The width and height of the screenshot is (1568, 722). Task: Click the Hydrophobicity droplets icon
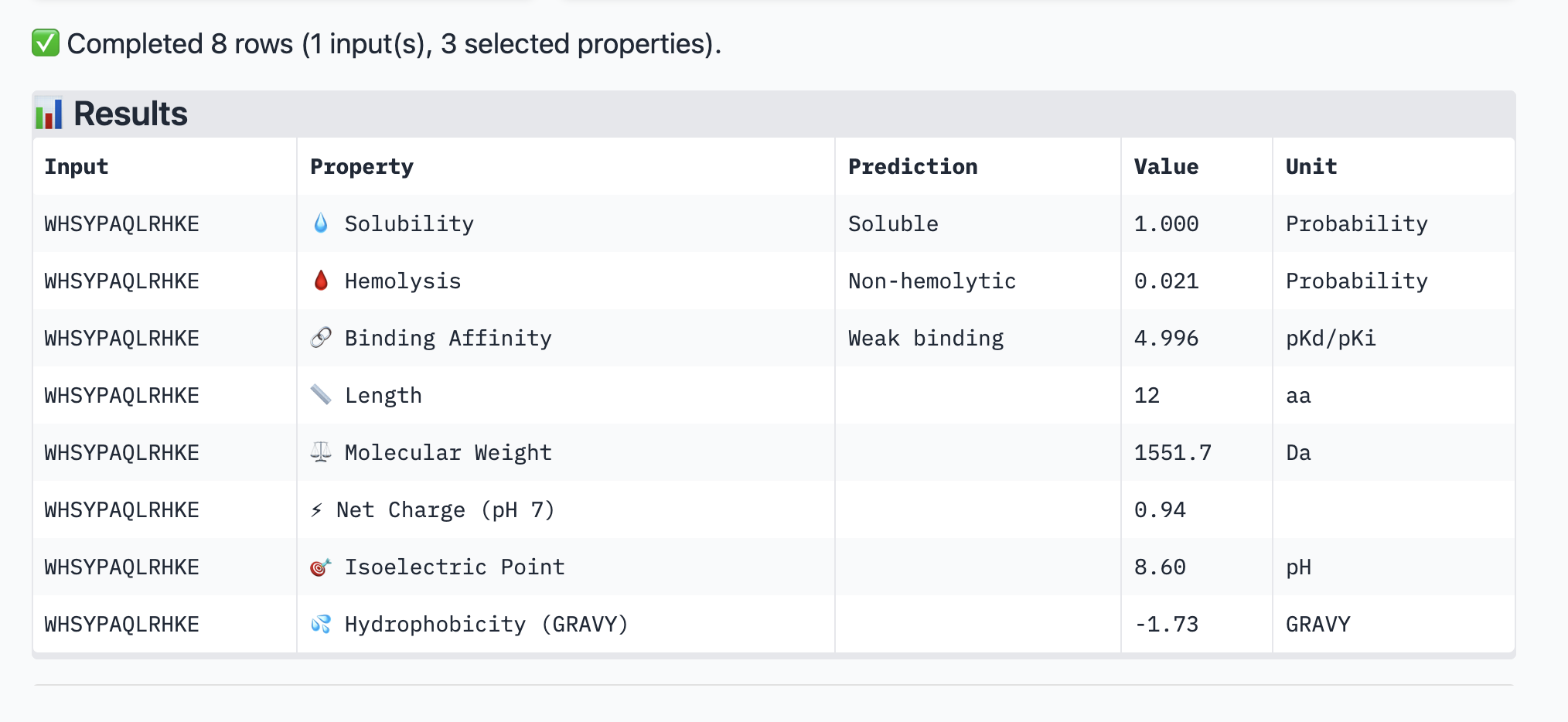pyautogui.click(x=321, y=624)
